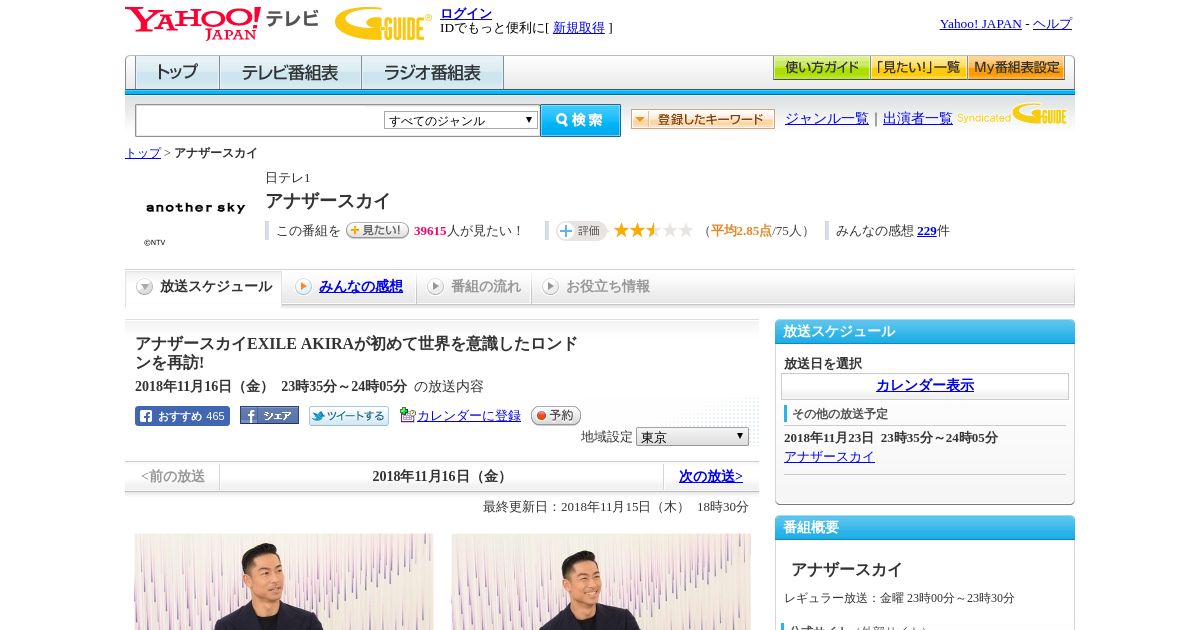Open the すべてのジャンル genre dropdown
Screen dimensions: 1200x630
pos(461,120)
